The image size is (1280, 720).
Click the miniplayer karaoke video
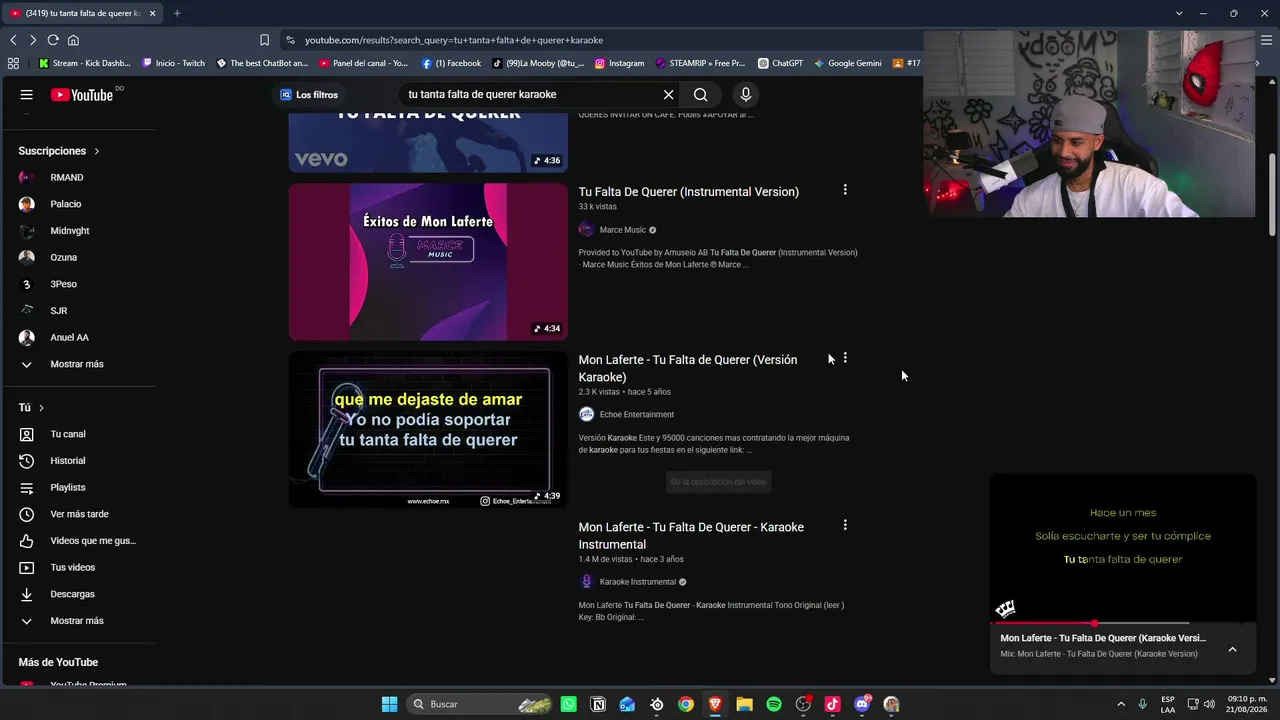(x=1123, y=548)
